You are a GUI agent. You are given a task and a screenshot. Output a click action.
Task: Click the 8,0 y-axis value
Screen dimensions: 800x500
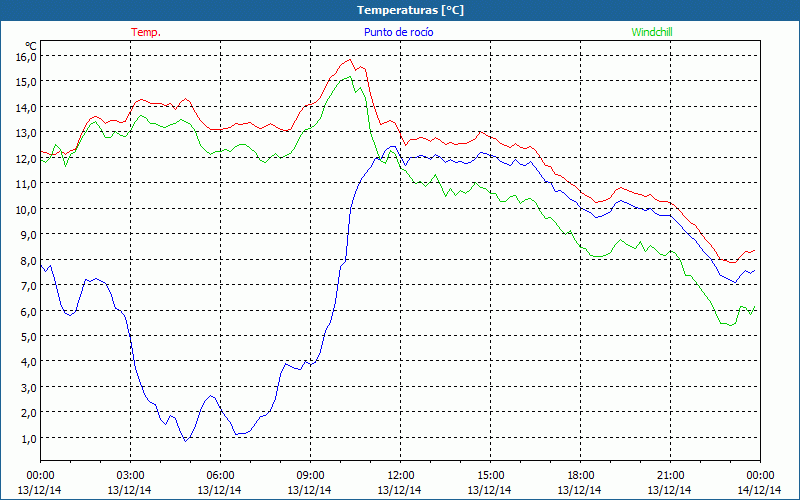coord(28,261)
